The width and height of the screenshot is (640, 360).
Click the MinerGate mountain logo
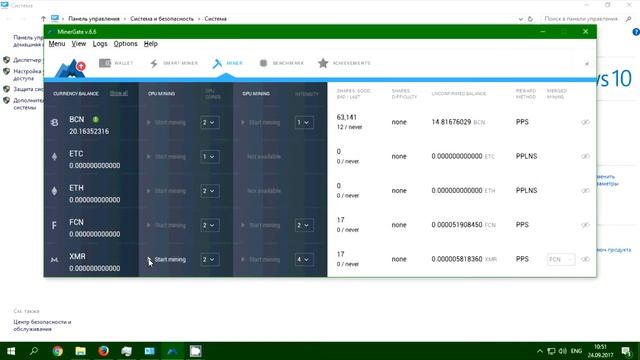[x=70, y=69]
